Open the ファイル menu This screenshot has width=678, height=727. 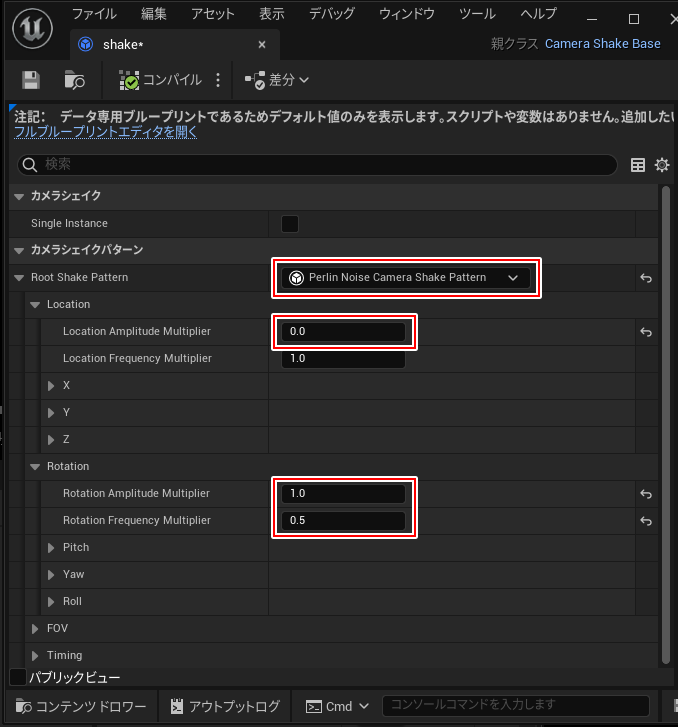tap(94, 14)
